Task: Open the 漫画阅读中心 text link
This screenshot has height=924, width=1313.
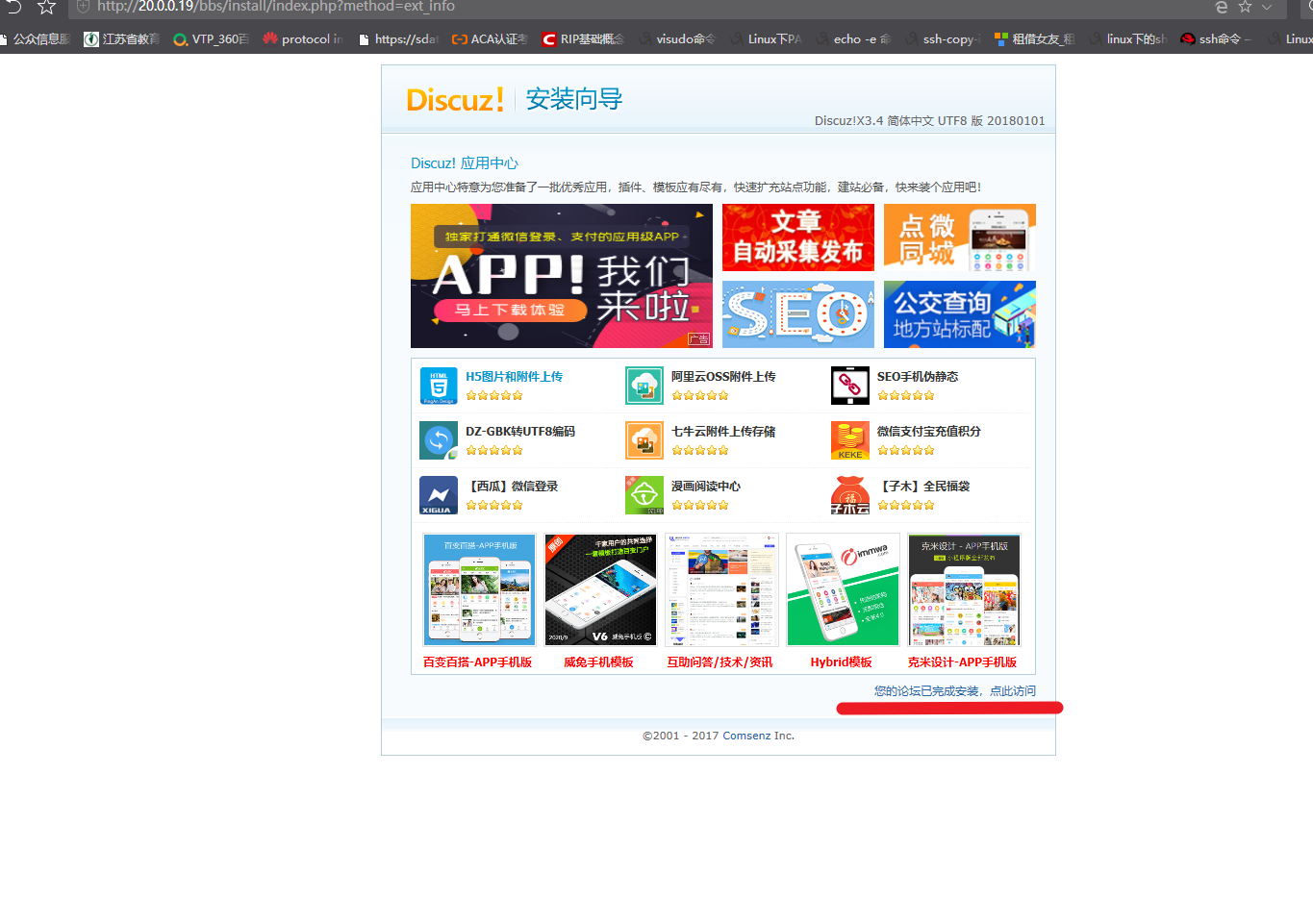Action: click(706, 487)
